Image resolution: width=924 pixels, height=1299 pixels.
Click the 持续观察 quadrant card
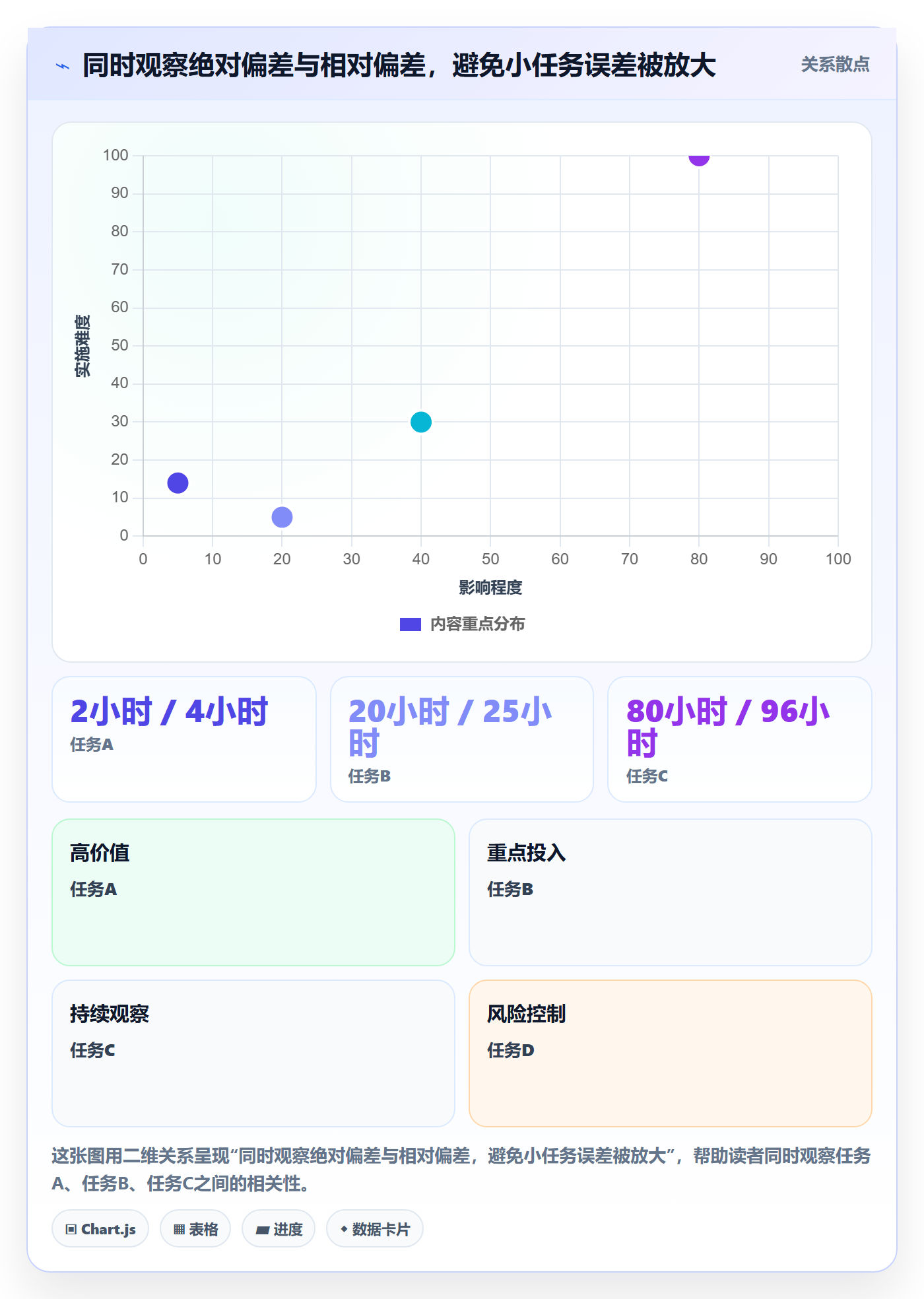pos(253,1053)
